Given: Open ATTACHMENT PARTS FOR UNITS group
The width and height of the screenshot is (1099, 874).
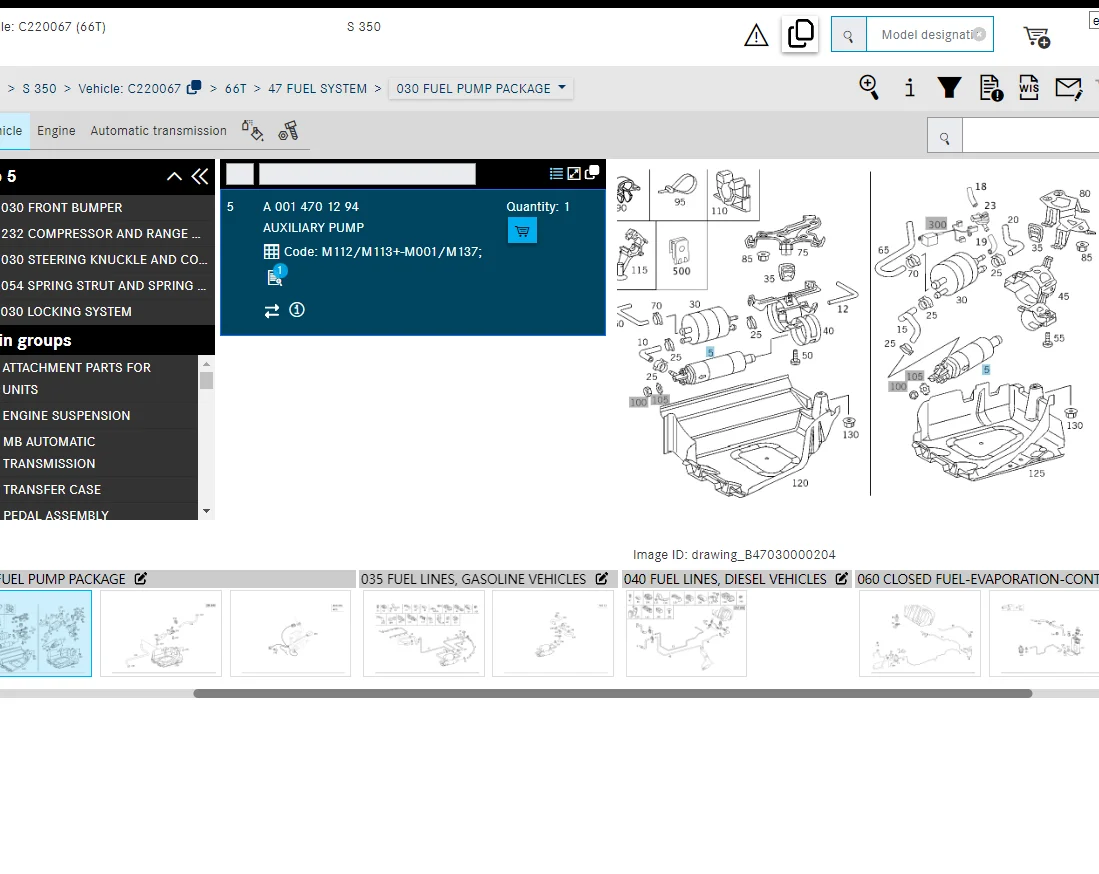Looking at the screenshot, I should [x=98, y=378].
